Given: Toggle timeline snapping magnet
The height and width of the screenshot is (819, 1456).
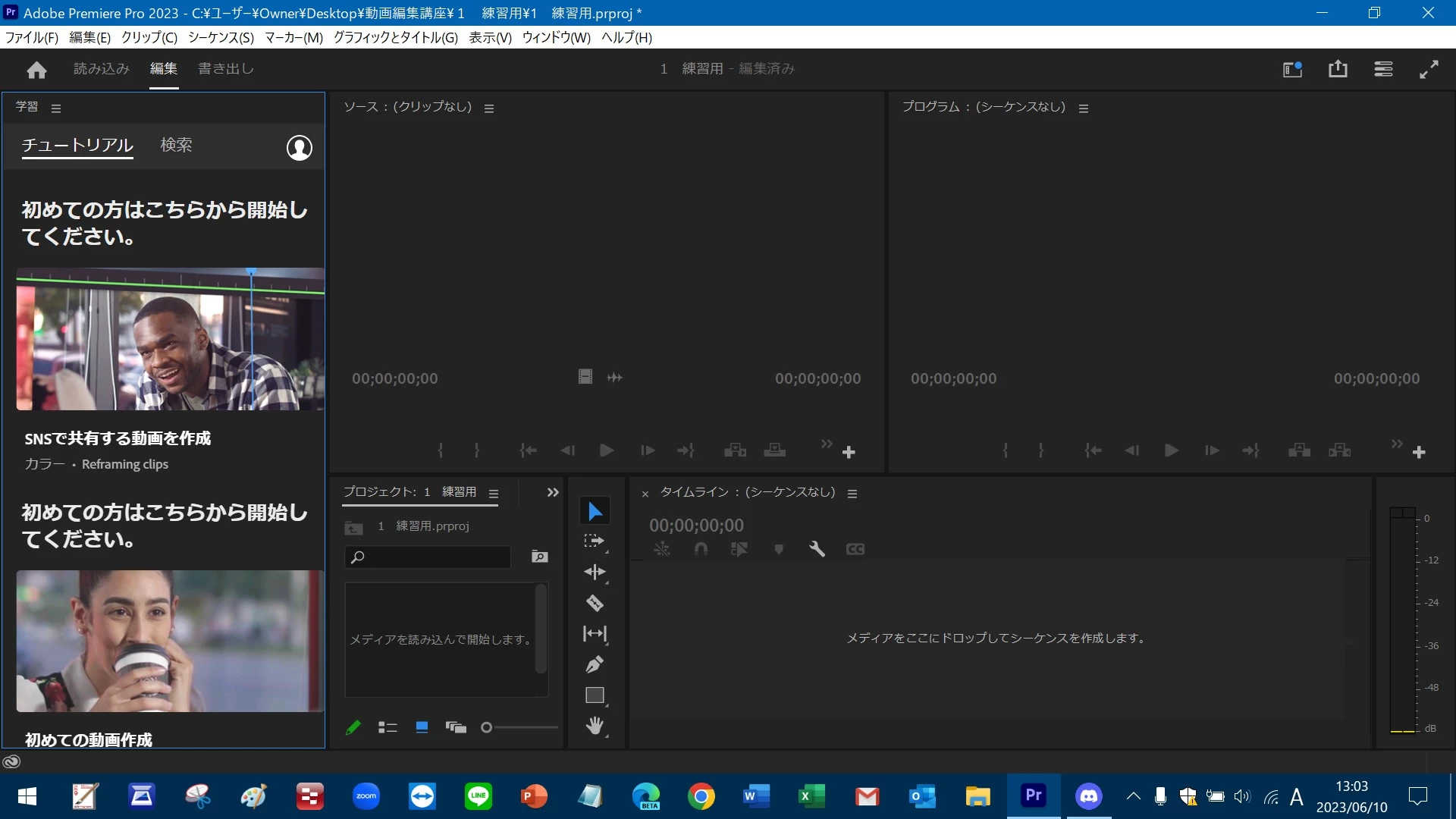Looking at the screenshot, I should coord(701,549).
